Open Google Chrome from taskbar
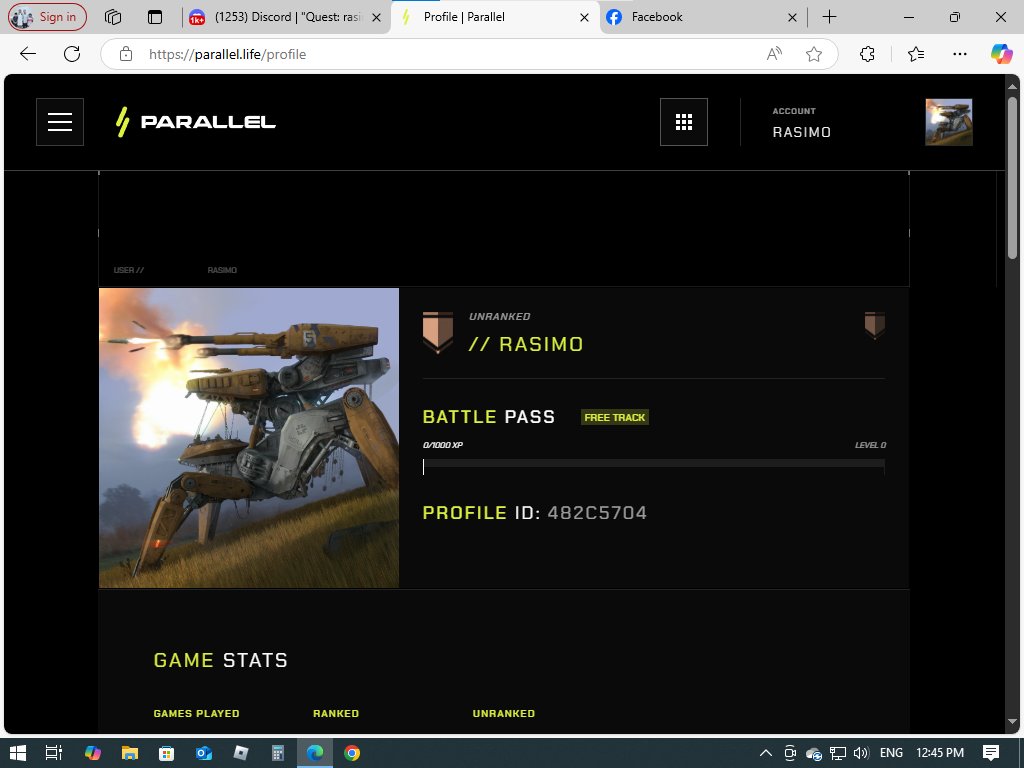Image resolution: width=1024 pixels, height=768 pixels. click(x=351, y=753)
